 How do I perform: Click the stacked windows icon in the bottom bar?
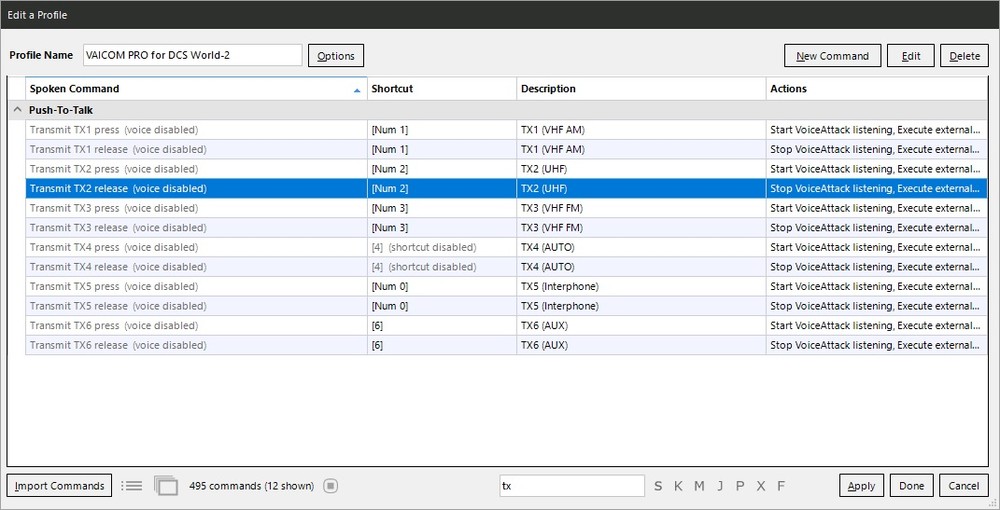pyautogui.click(x=166, y=486)
